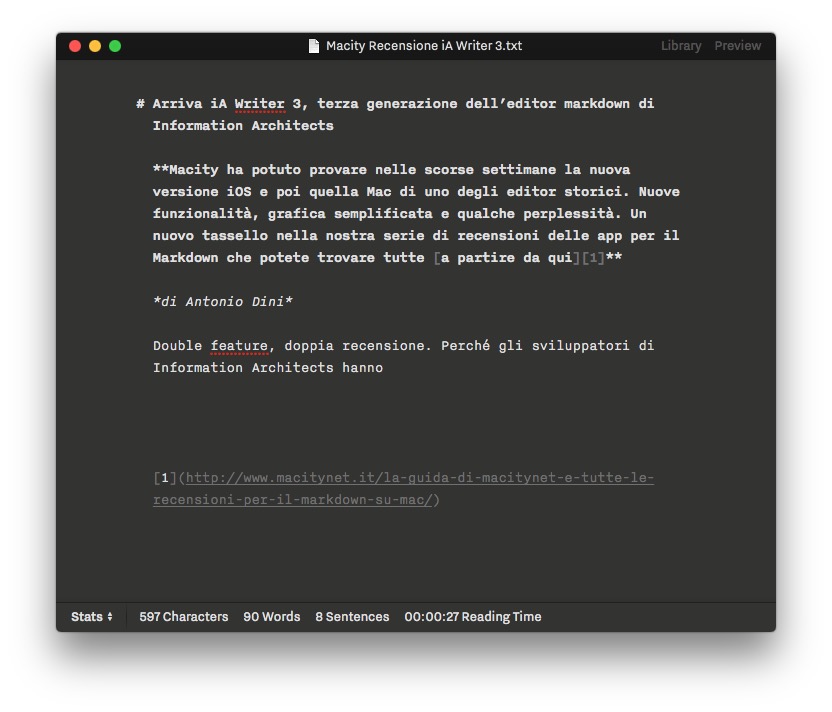The height and width of the screenshot is (712, 832).
Task: Click the heading hash symbol
Action: 140,104
